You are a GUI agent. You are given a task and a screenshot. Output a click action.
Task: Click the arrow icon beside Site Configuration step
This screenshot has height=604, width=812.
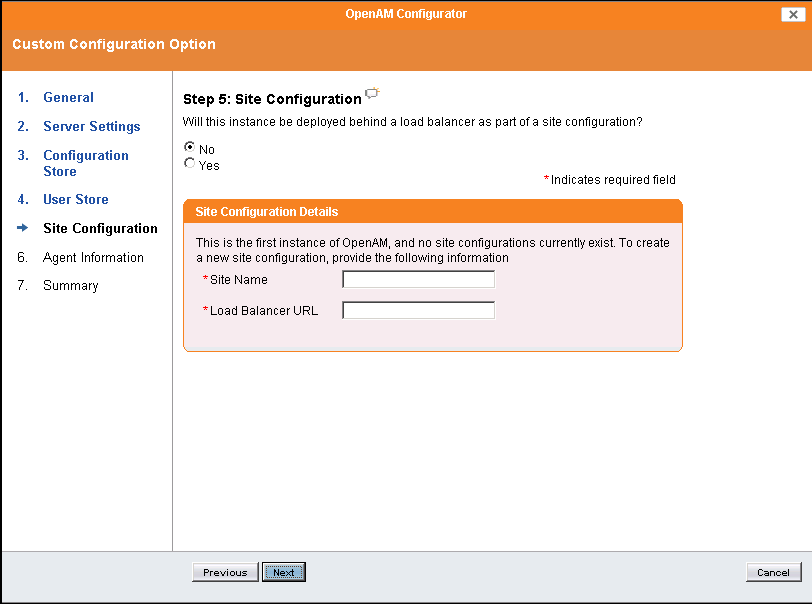click(x=23, y=228)
